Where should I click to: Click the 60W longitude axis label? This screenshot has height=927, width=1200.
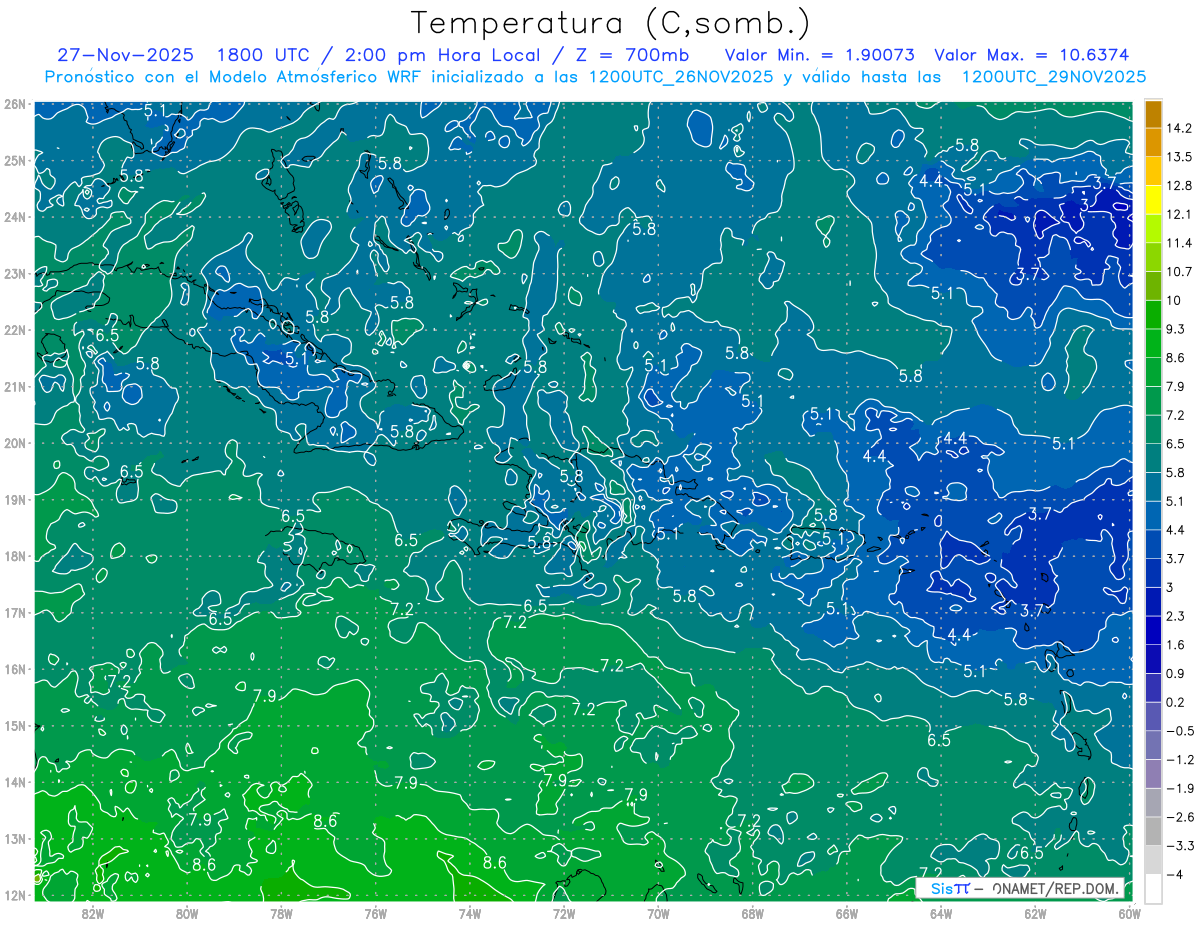1129,913
